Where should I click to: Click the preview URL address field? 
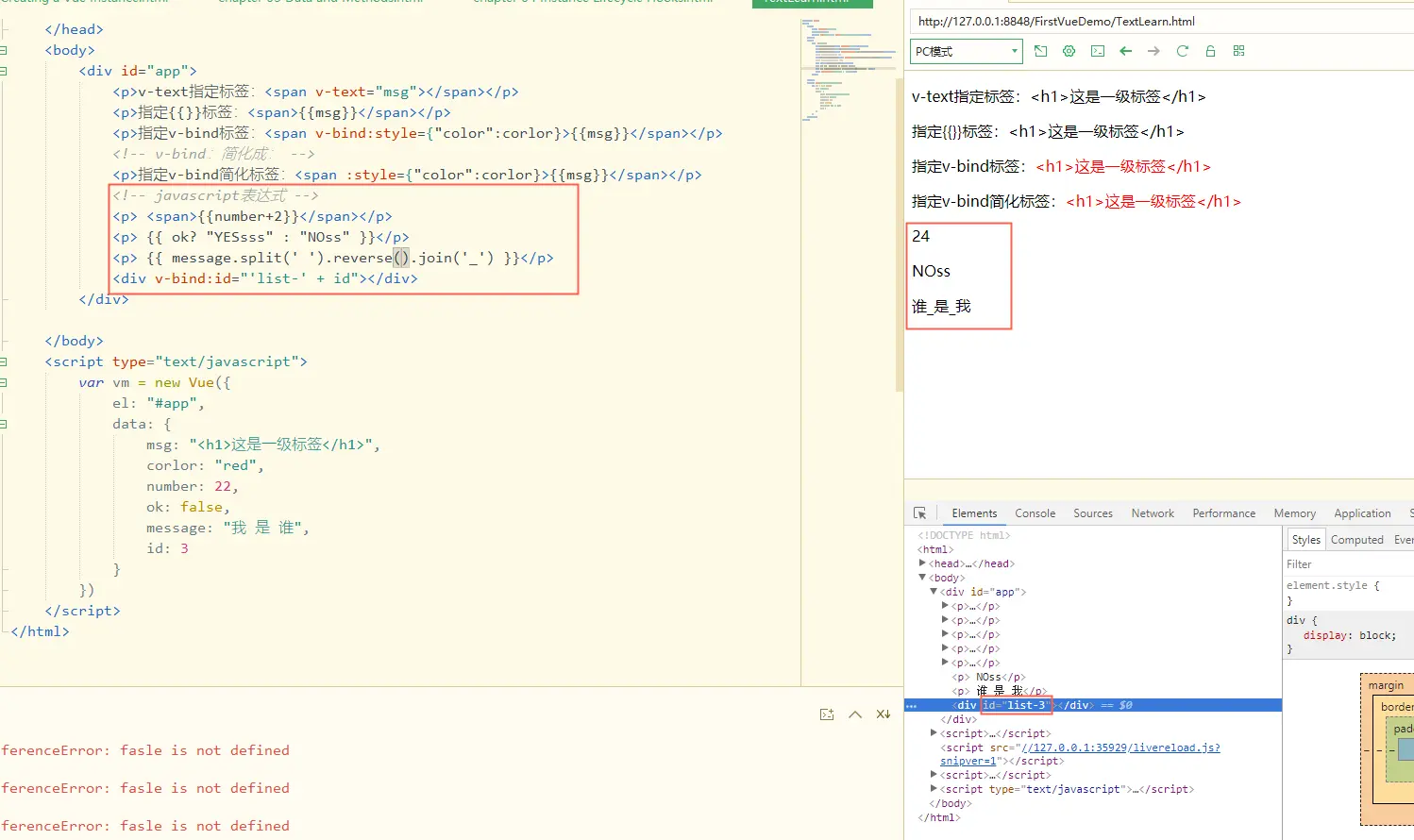1163,21
